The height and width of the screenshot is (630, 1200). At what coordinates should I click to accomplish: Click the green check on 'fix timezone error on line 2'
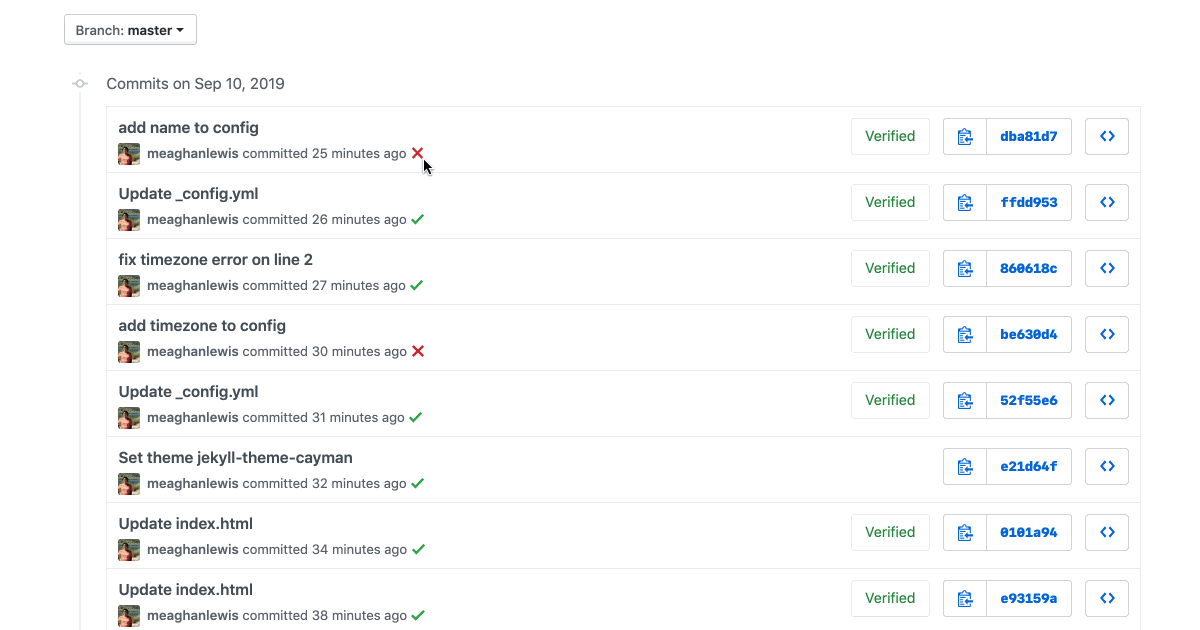point(417,285)
